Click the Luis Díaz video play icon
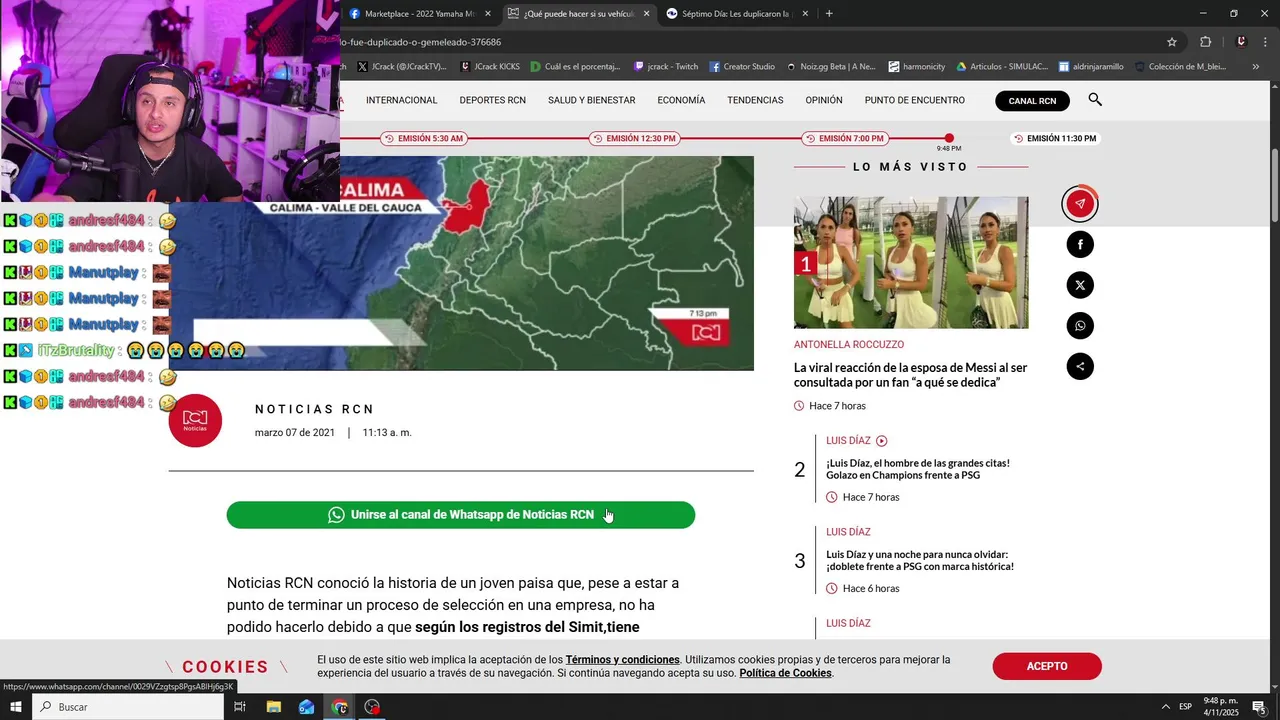The height and width of the screenshot is (720, 1280). tap(881, 441)
